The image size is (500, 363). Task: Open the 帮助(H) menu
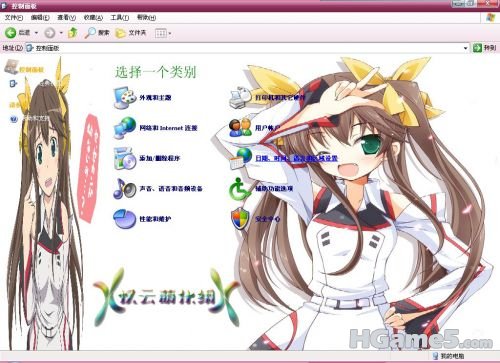coord(146,17)
